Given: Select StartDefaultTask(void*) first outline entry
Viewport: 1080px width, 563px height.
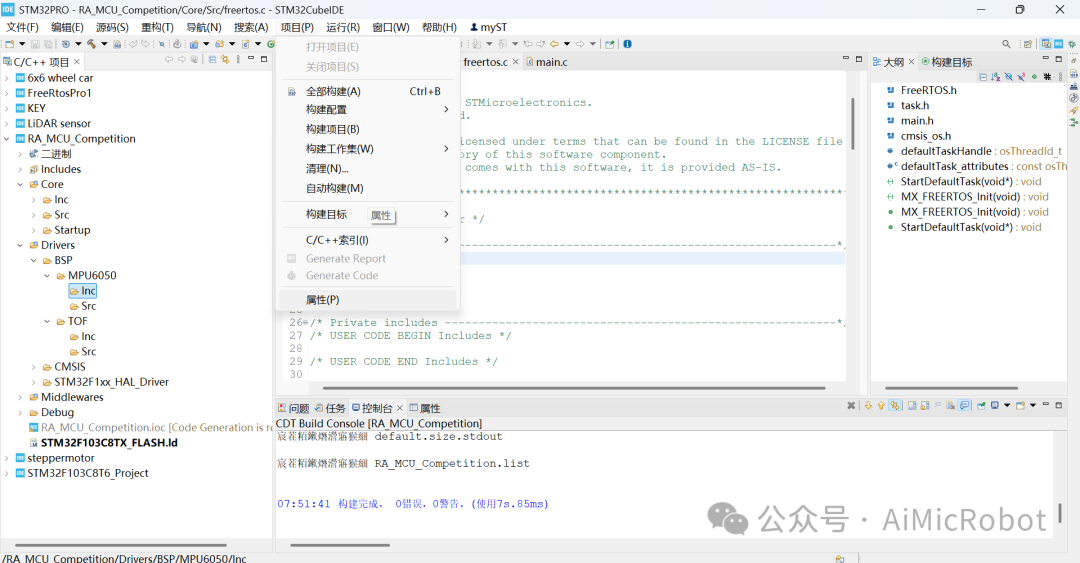Looking at the screenshot, I should pos(964,182).
